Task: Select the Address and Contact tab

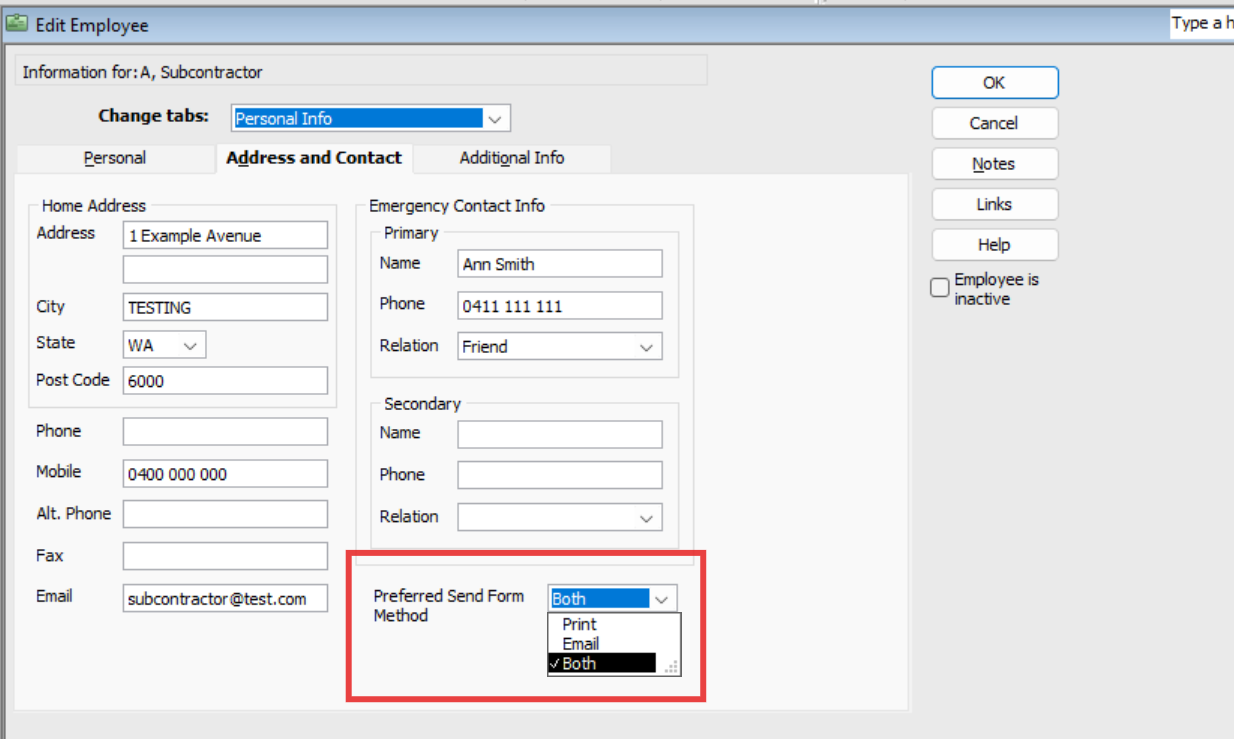Action: pos(314,158)
